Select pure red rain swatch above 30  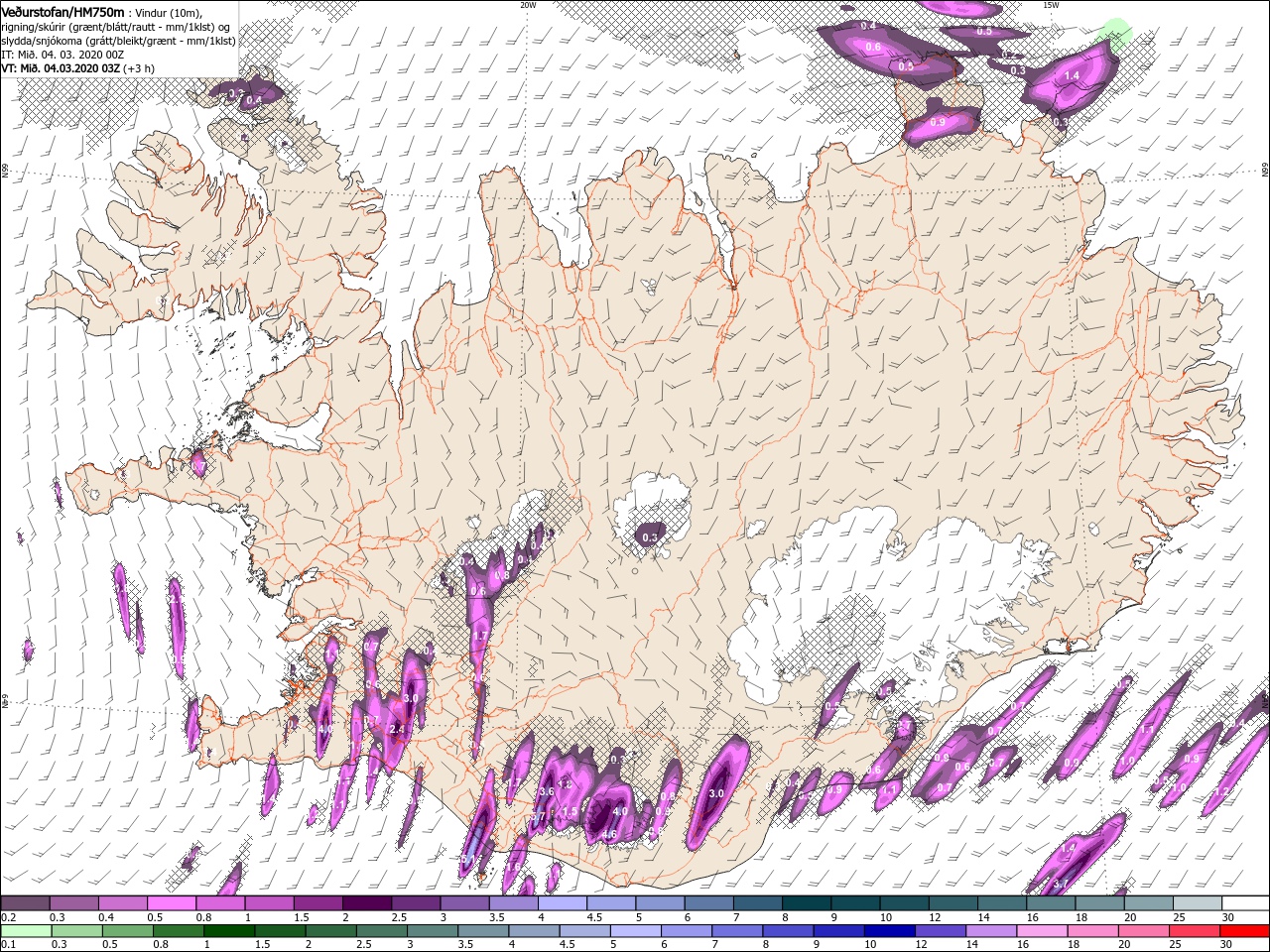tap(1244, 931)
